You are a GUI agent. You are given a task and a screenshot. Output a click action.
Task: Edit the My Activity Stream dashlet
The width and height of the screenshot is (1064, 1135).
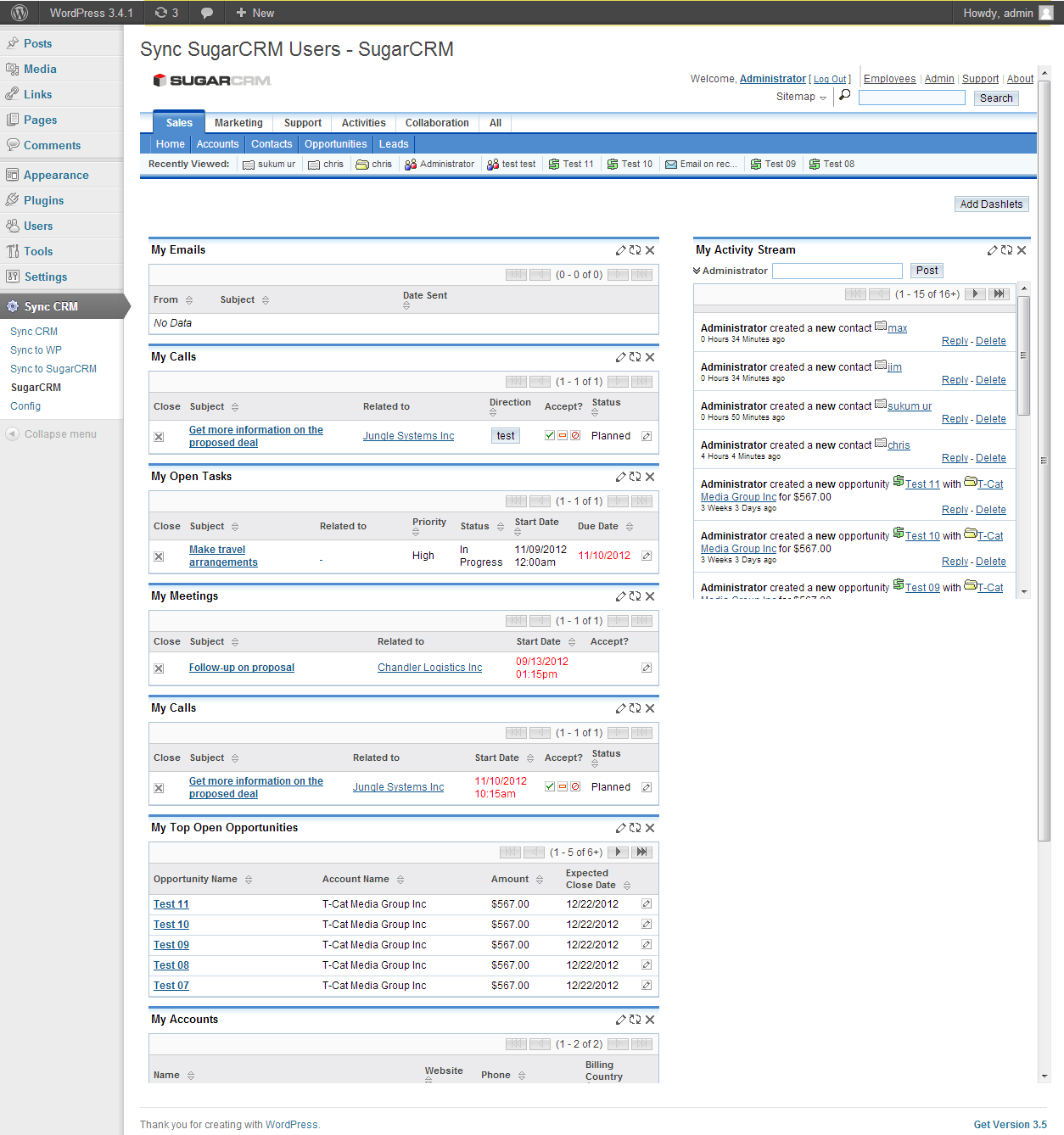[993, 250]
